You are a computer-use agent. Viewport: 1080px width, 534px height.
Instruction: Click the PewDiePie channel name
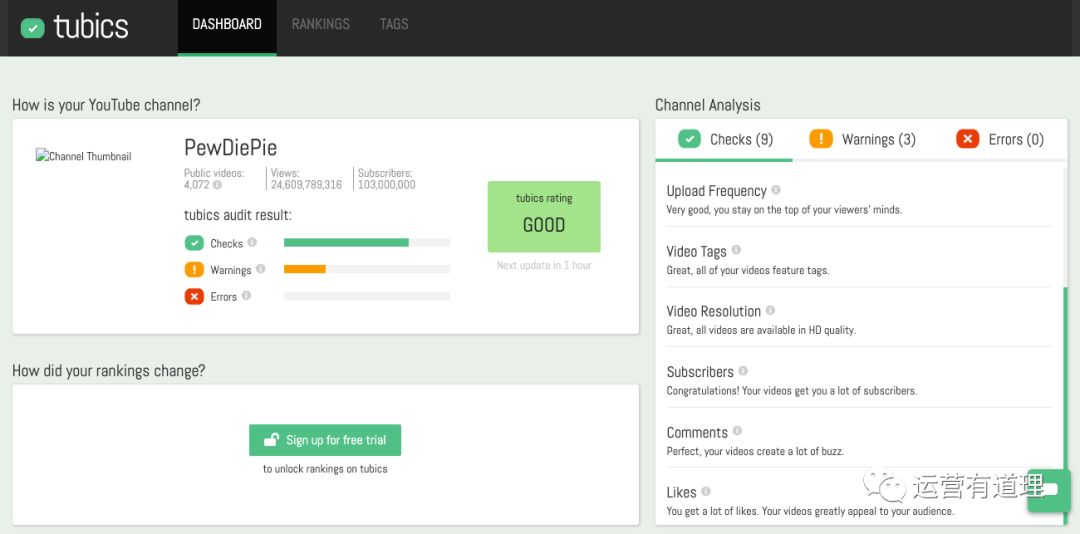(x=230, y=147)
